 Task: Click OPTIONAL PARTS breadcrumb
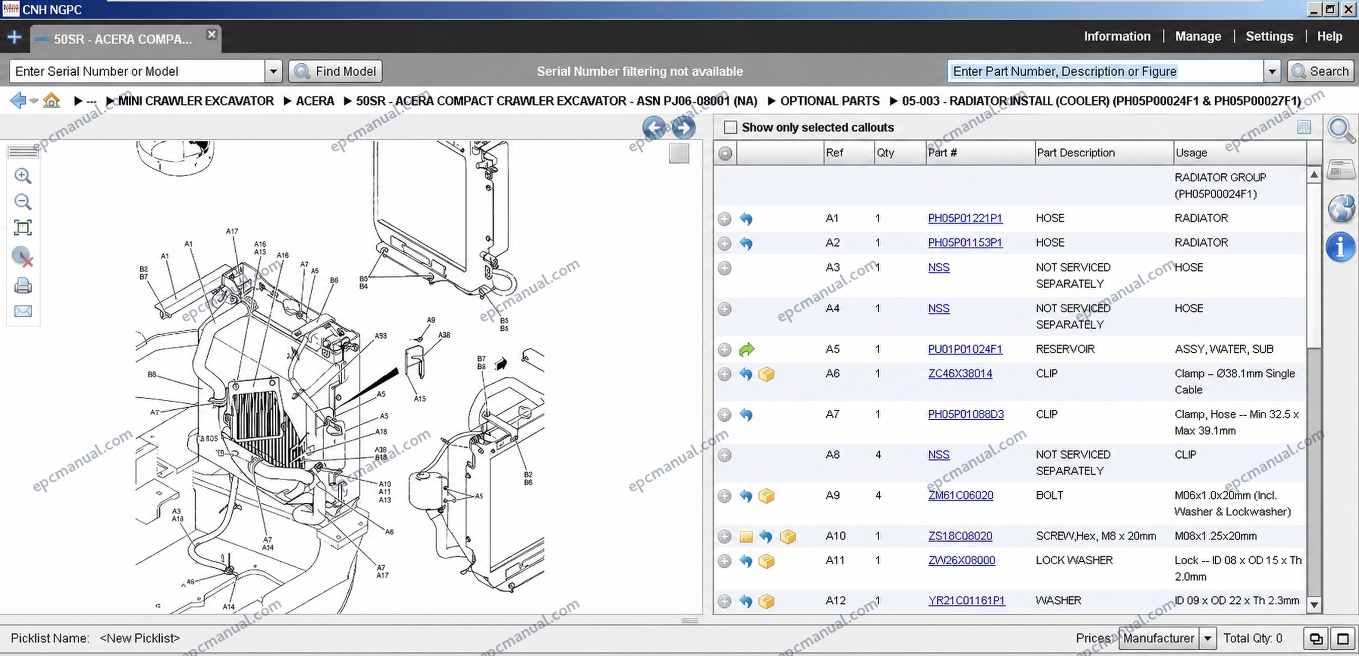point(830,101)
